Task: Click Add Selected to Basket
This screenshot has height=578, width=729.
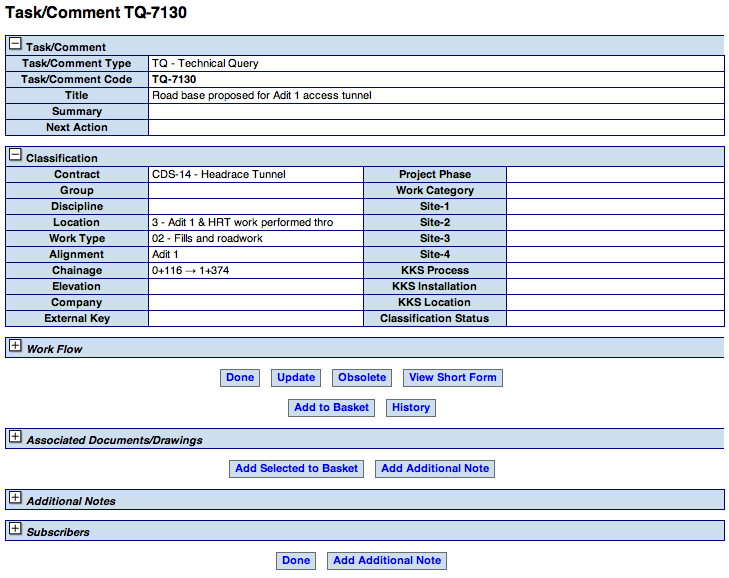Action: pyautogui.click(x=297, y=469)
